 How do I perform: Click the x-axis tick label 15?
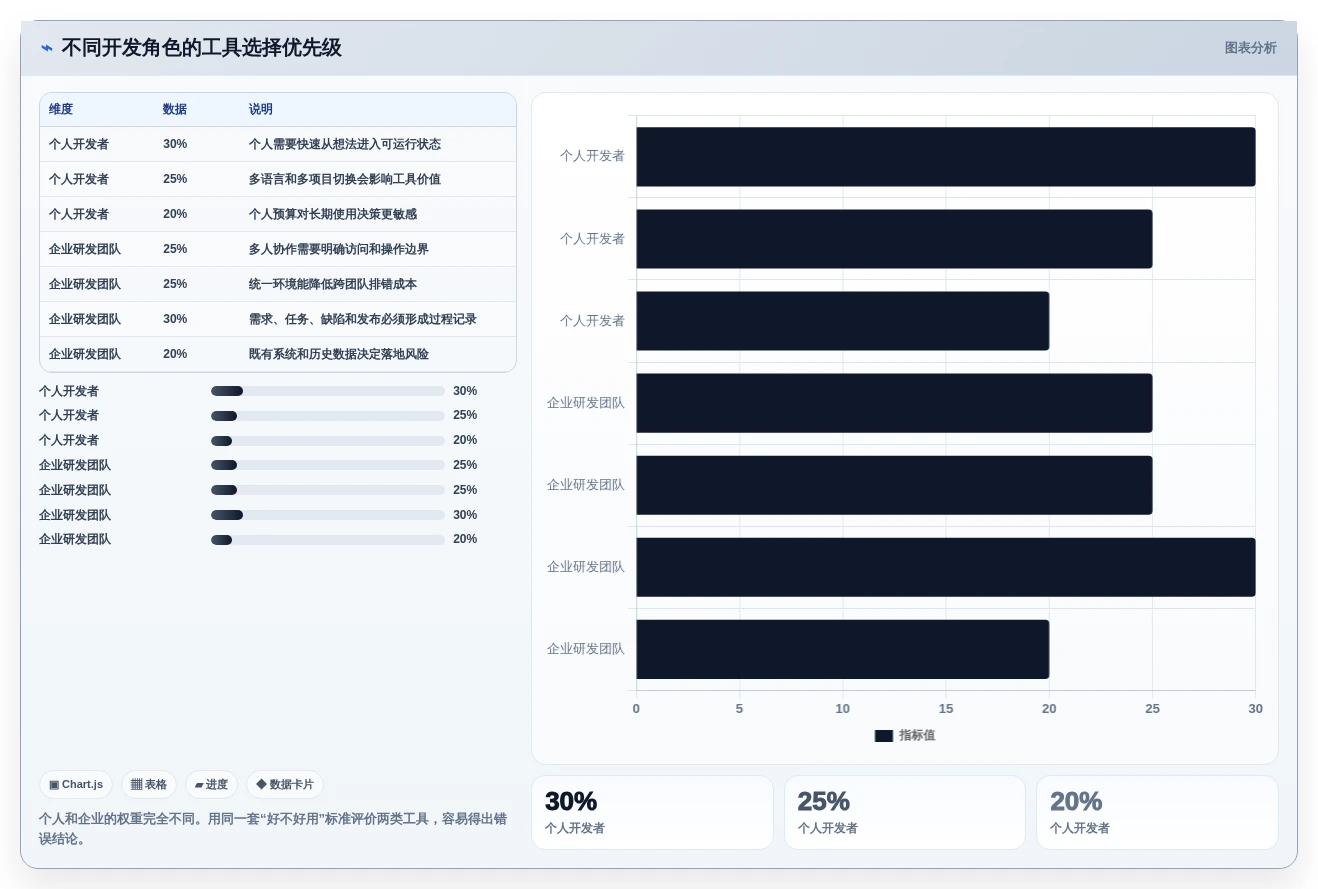point(946,709)
